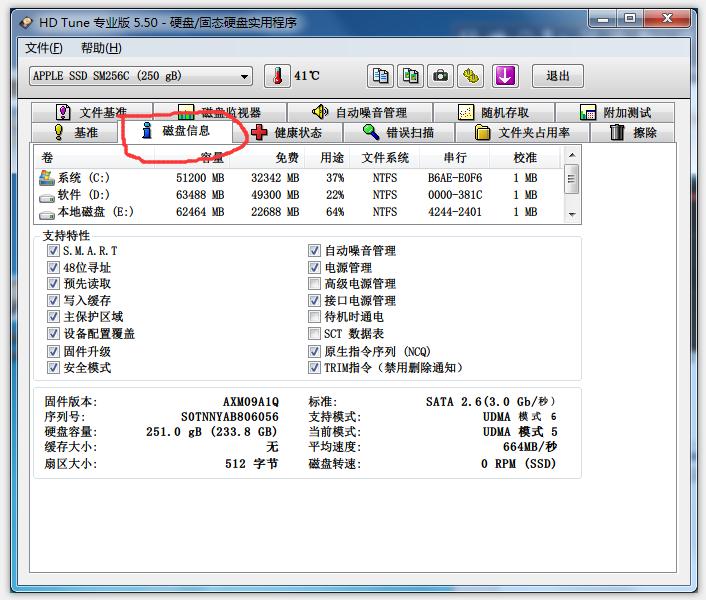Click the copy screenshot toolbar icon
Image resolution: width=706 pixels, height=600 pixels.
tap(410, 76)
